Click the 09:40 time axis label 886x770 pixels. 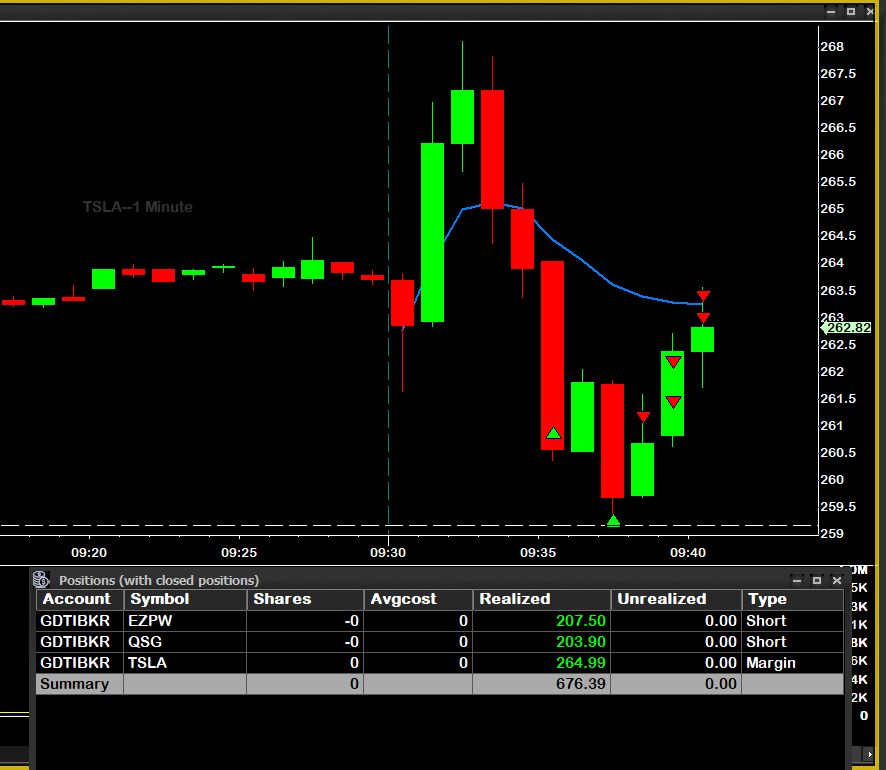[x=688, y=553]
